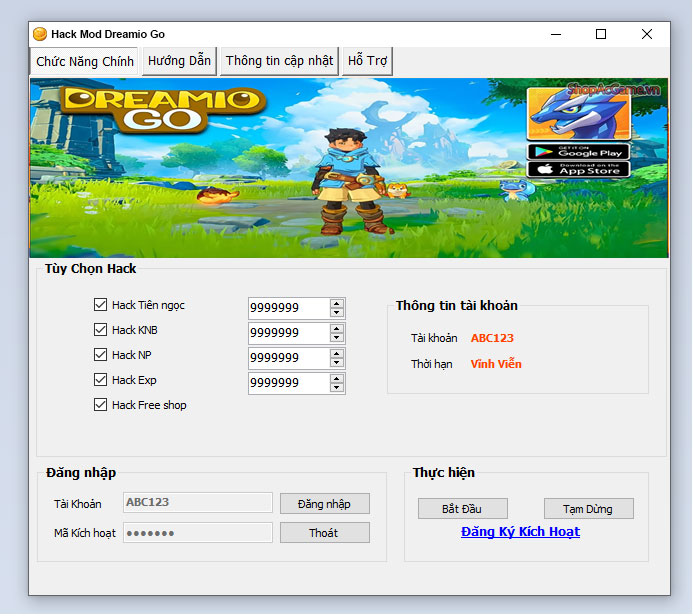Screen dimensions: 693x616
Task: Open the Thông tin cập nhật tab
Action: point(279,61)
